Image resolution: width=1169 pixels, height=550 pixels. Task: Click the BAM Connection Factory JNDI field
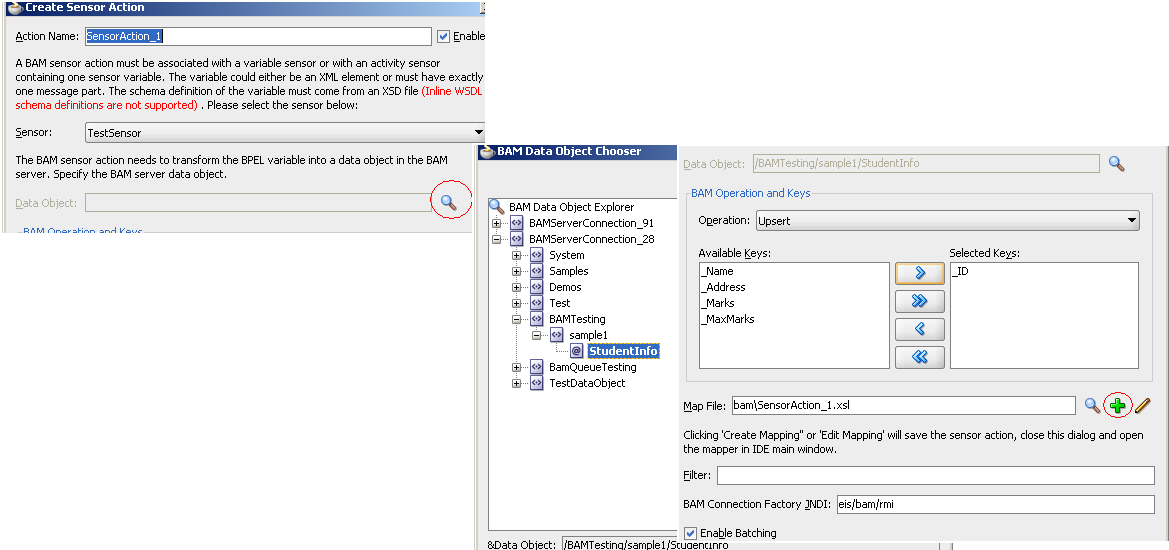[995, 505]
